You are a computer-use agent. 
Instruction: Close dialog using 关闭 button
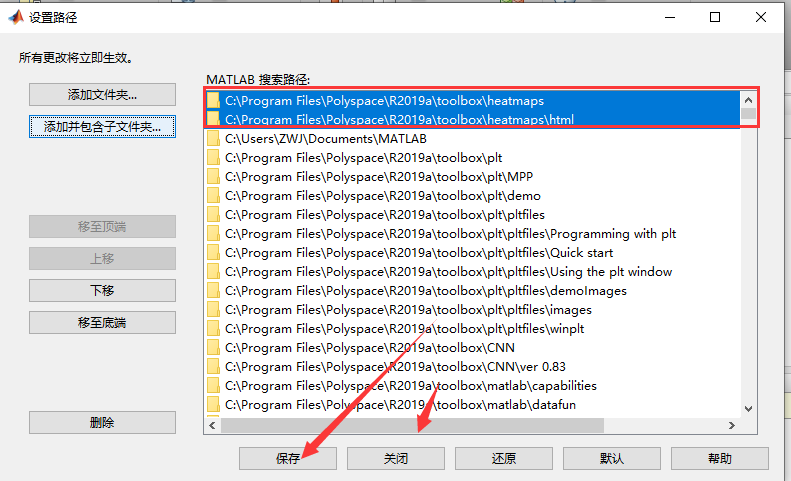(396, 458)
